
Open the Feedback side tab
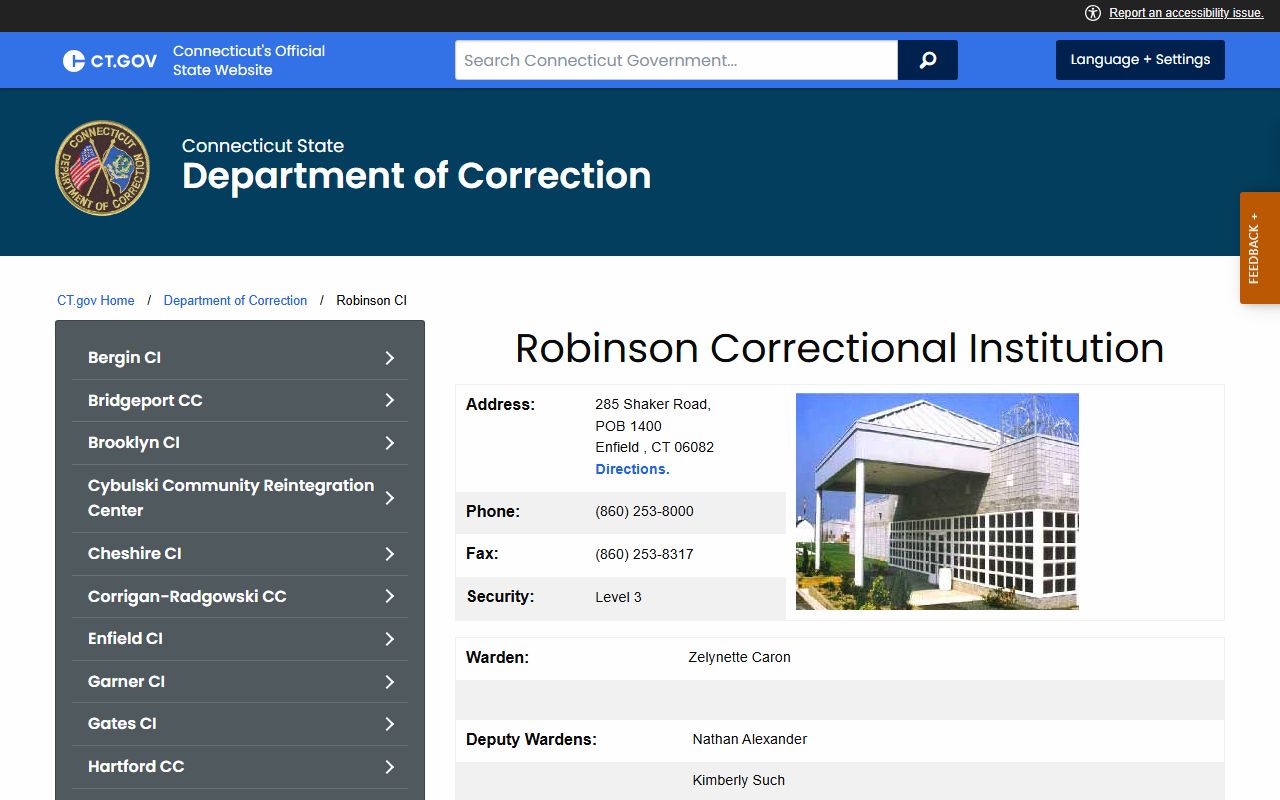(x=1260, y=248)
